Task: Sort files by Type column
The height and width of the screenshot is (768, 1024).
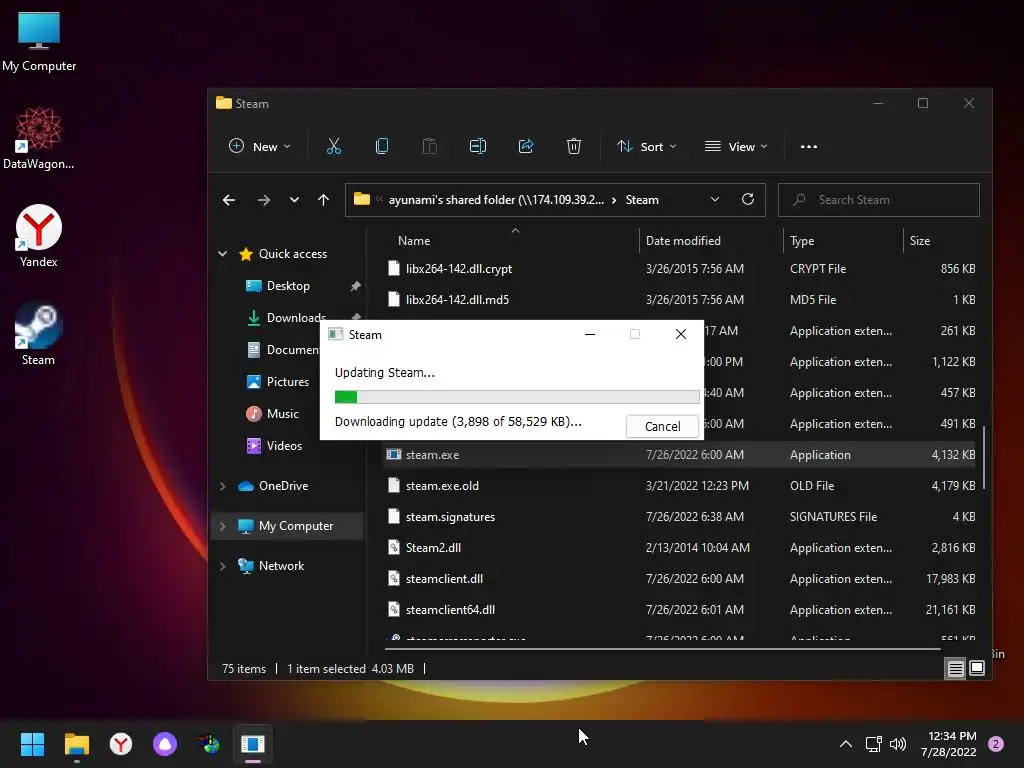Action: [x=802, y=240]
